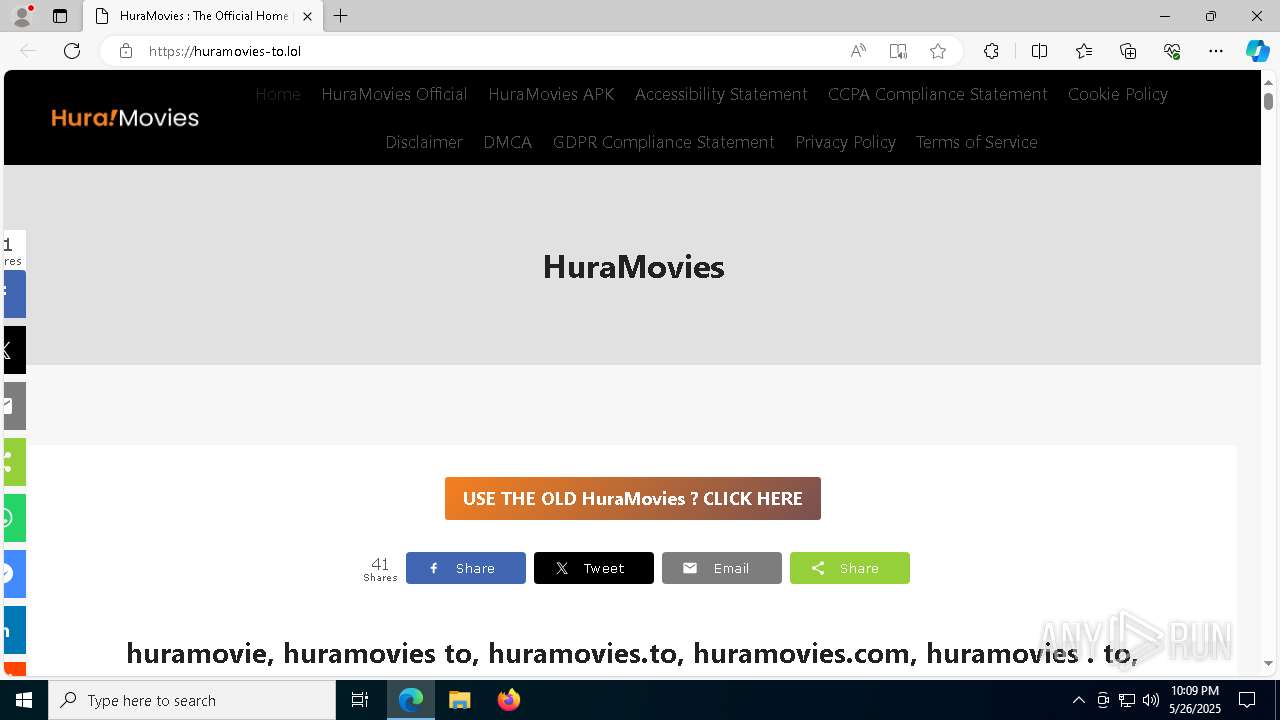
Task: Click USE THE OLD HuraMovies button
Action: pyautogui.click(x=633, y=498)
